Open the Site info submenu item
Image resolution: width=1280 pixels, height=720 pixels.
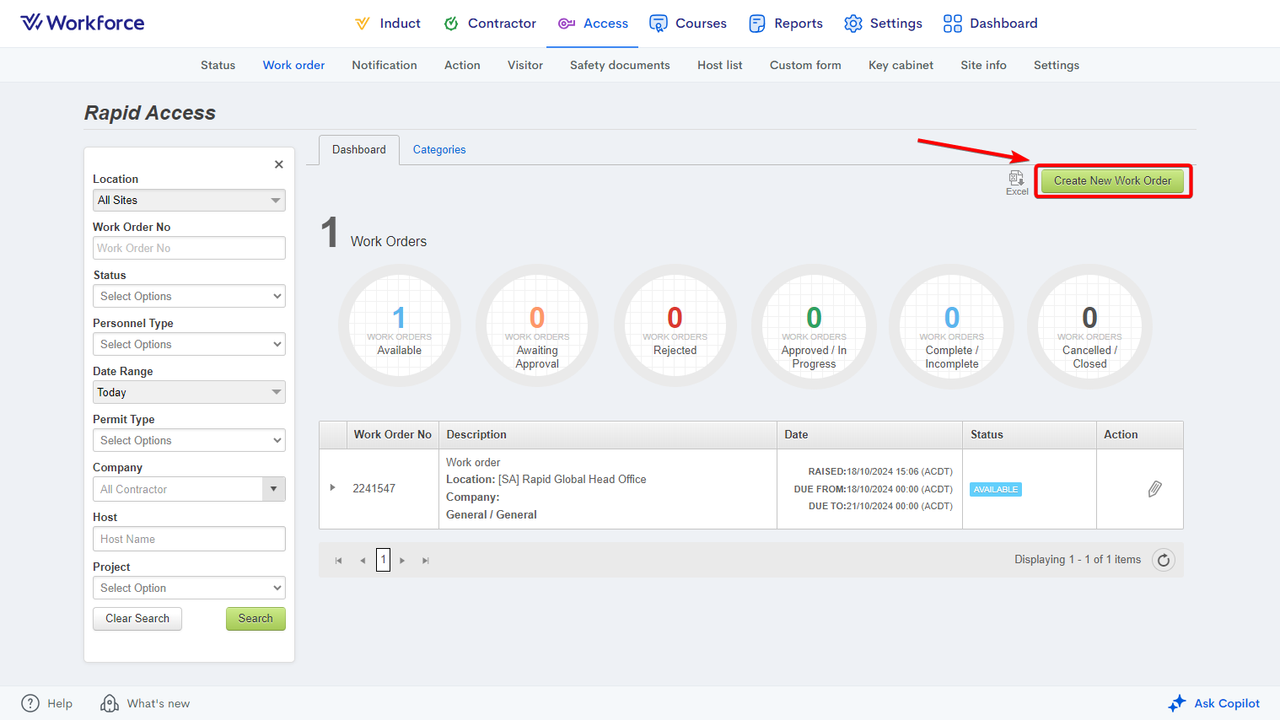point(984,65)
